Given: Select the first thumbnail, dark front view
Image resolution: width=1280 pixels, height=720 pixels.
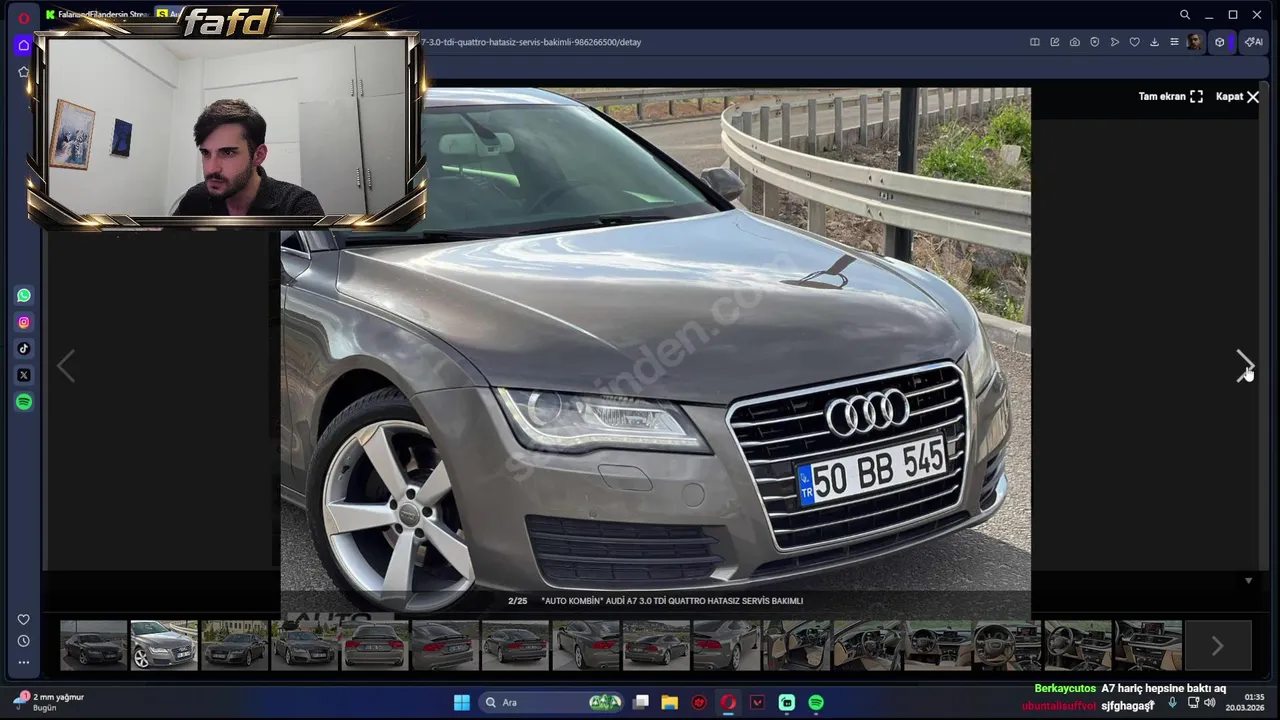Looking at the screenshot, I should (94, 645).
